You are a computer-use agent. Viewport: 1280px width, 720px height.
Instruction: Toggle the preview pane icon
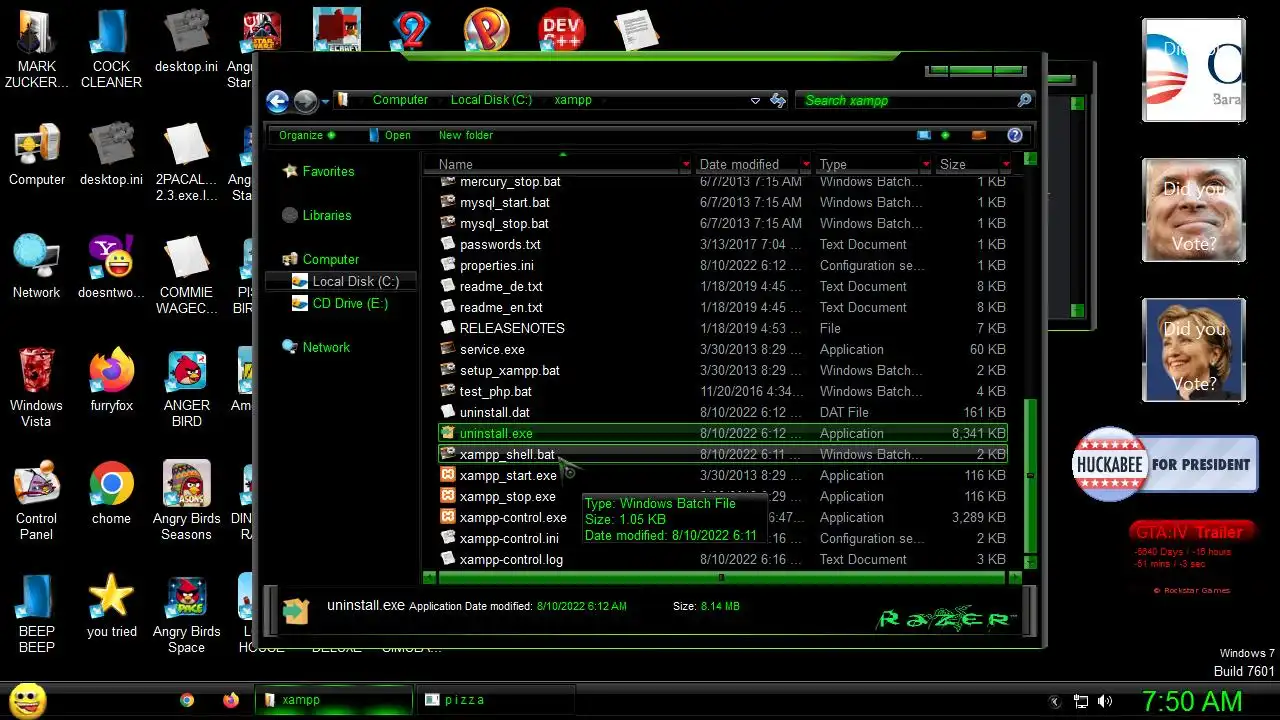coord(979,135)
